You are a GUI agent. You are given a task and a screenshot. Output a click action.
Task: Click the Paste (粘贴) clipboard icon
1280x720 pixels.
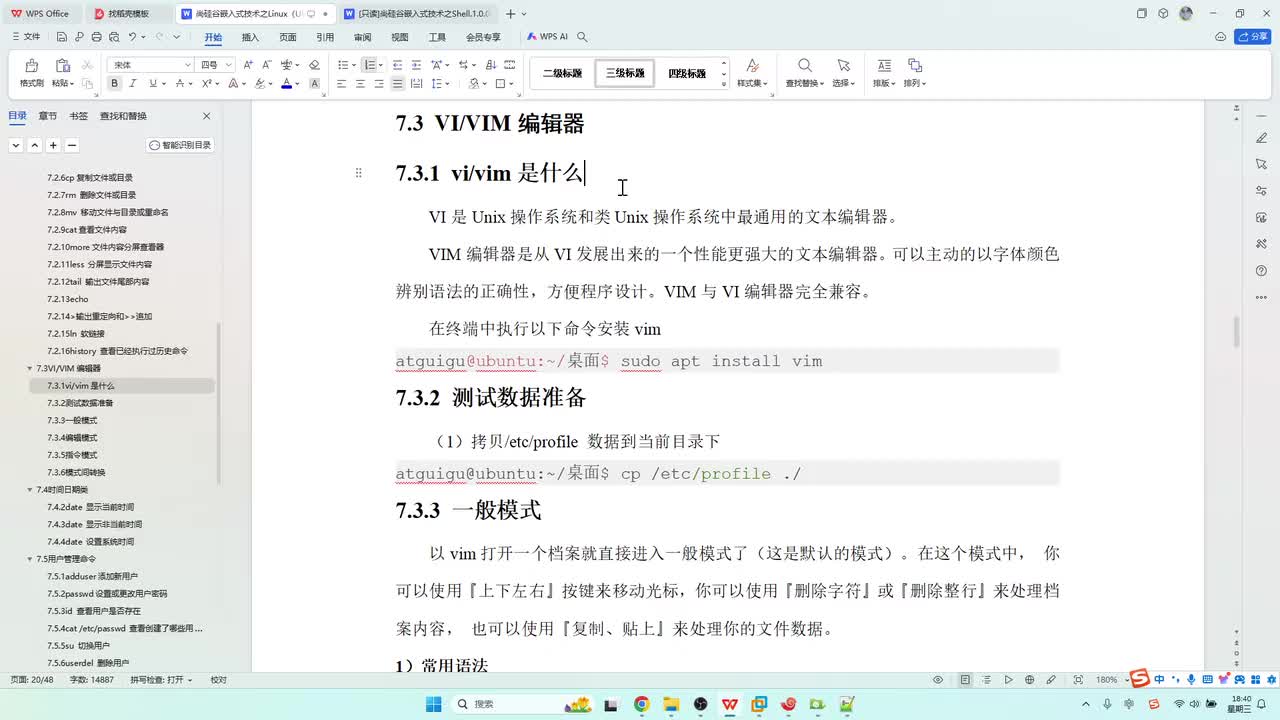(x=62, y=66)
